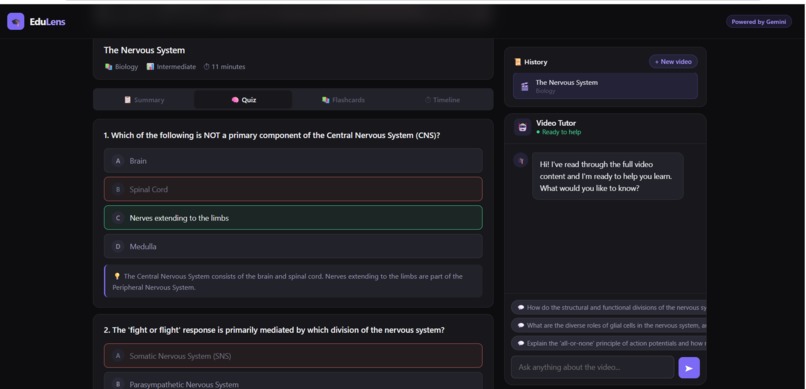
Task: Click the all-or-none principle suggested question
Action: 609,343
